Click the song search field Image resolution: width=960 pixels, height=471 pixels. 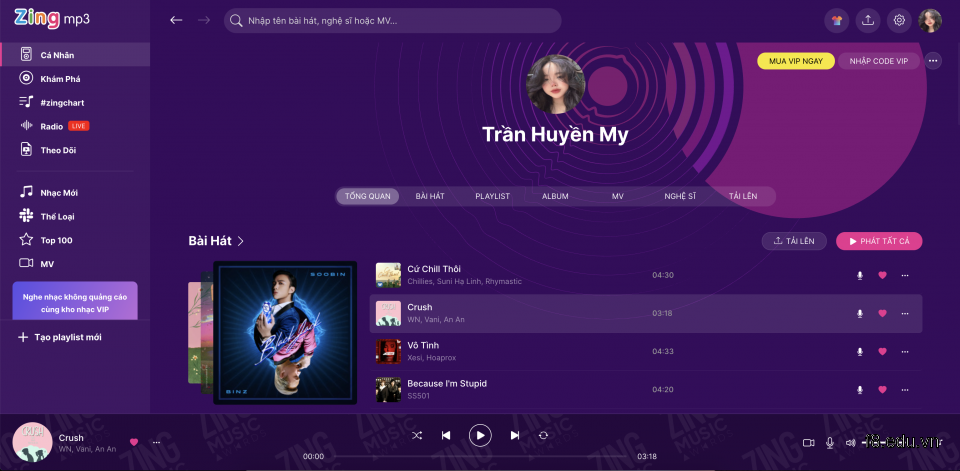392,20
